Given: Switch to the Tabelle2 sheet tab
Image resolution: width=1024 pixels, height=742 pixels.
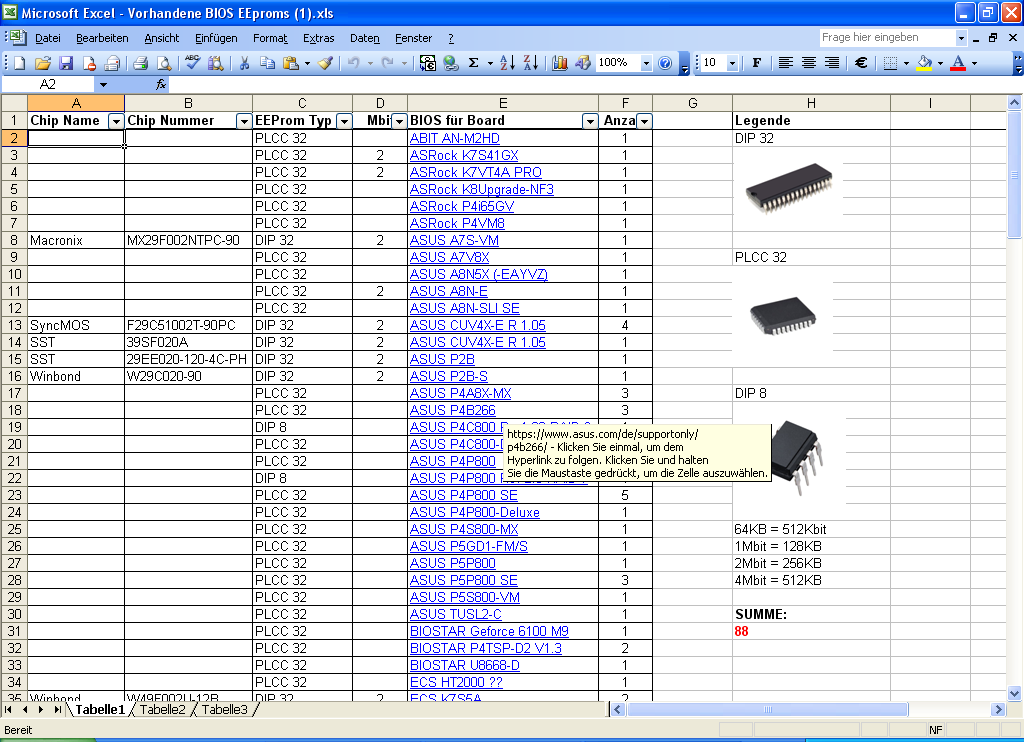Looking at the screenshot, I should (x=163, y=709).
